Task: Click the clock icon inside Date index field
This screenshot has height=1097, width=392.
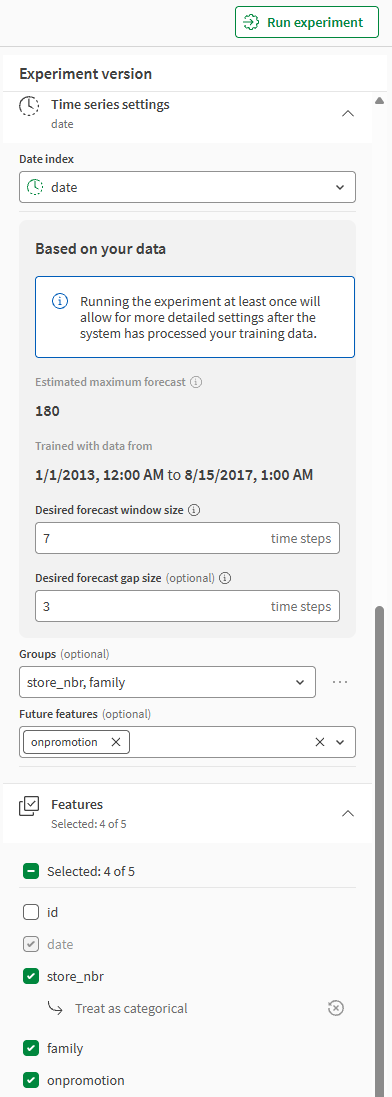Action: pyautogui.click(x=34, y=187)
